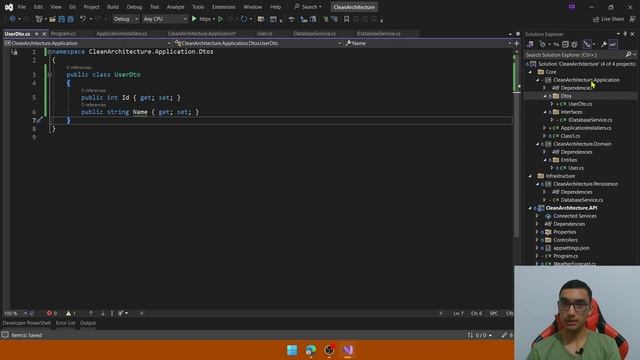640x360 pixels.
Task: Open the https launch profile dropdown arrow
Action: [213, 19]
